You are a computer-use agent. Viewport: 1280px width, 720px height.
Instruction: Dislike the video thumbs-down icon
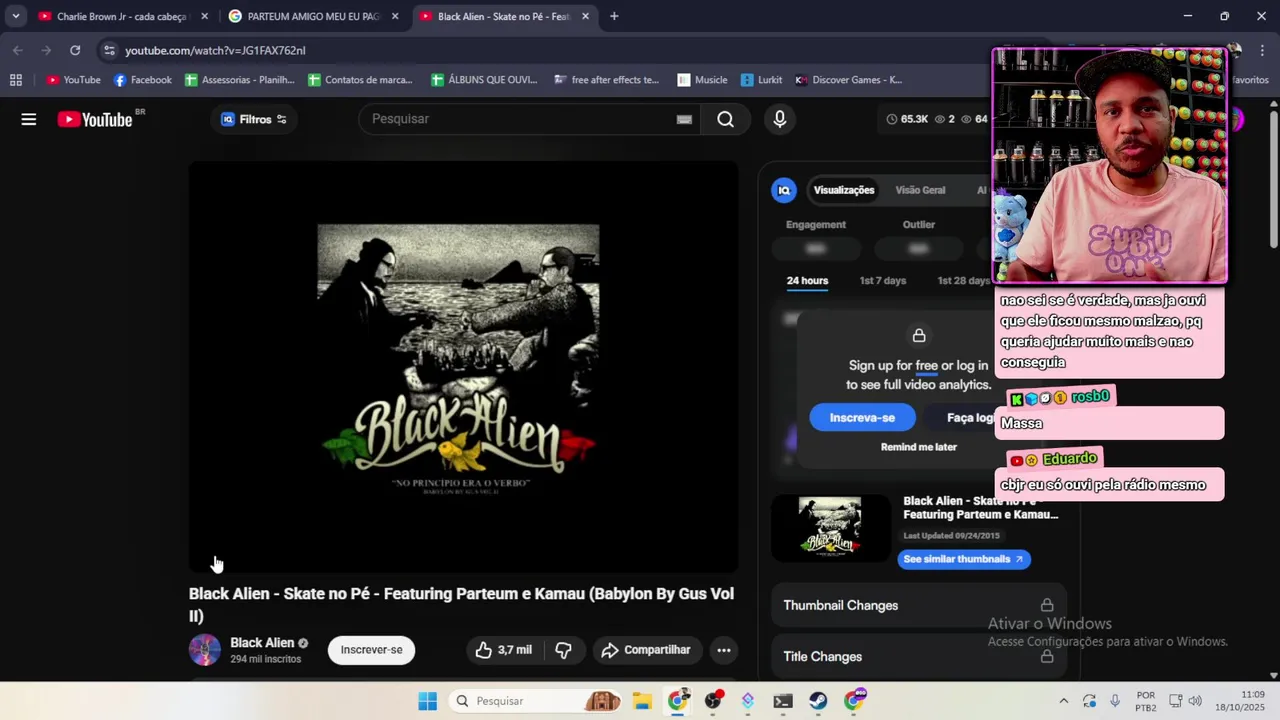coord(563,650)
